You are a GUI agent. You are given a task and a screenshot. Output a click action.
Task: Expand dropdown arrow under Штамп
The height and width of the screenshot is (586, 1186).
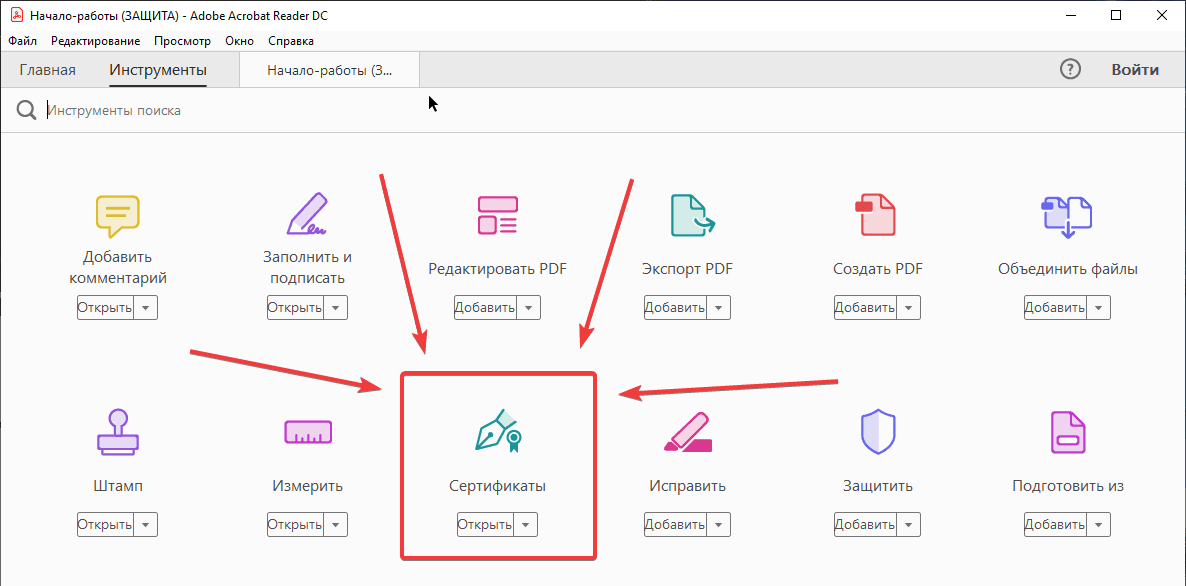(x=146, y=525)
